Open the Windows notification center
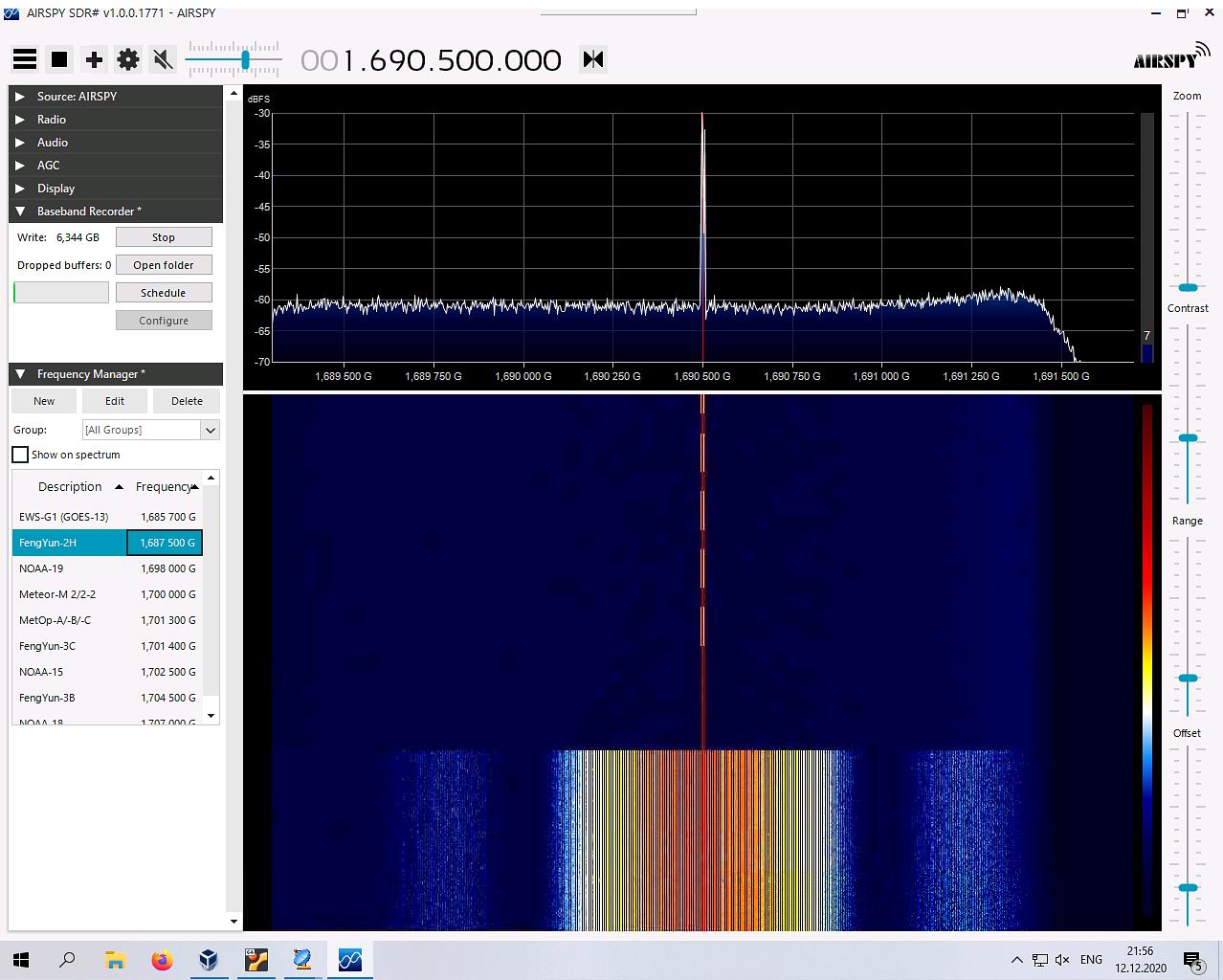This screenshot has height=980, width=1223. (x=1193, y=960)
